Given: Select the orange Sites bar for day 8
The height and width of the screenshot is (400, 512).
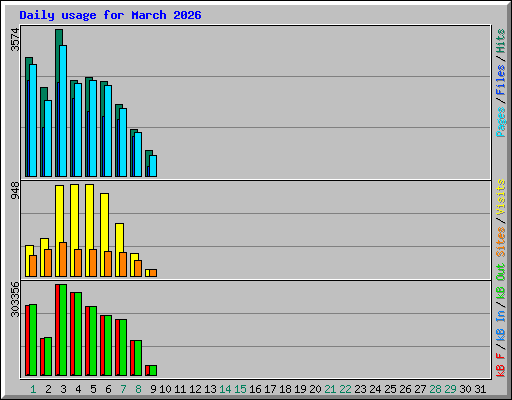Looking at the screenshot, I should pyautogui.click(x=138, y=269).
